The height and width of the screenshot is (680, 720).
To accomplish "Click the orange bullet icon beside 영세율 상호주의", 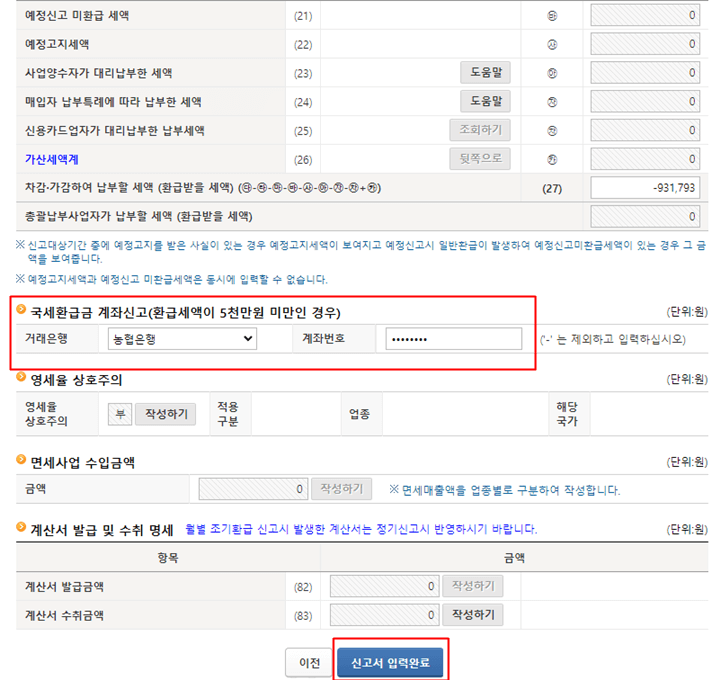I will coord(21,377).
